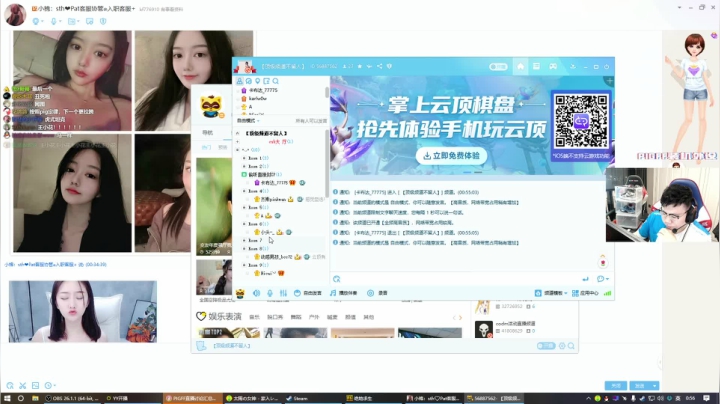Click the shield icon in channel header
This screenshot has height=404, width=720.
point(389,66)
